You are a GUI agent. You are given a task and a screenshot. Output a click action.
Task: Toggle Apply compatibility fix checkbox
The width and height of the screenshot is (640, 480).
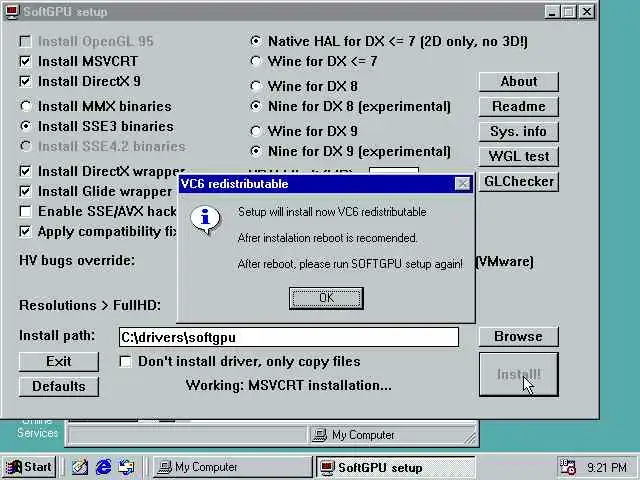(x=25, y=231)
